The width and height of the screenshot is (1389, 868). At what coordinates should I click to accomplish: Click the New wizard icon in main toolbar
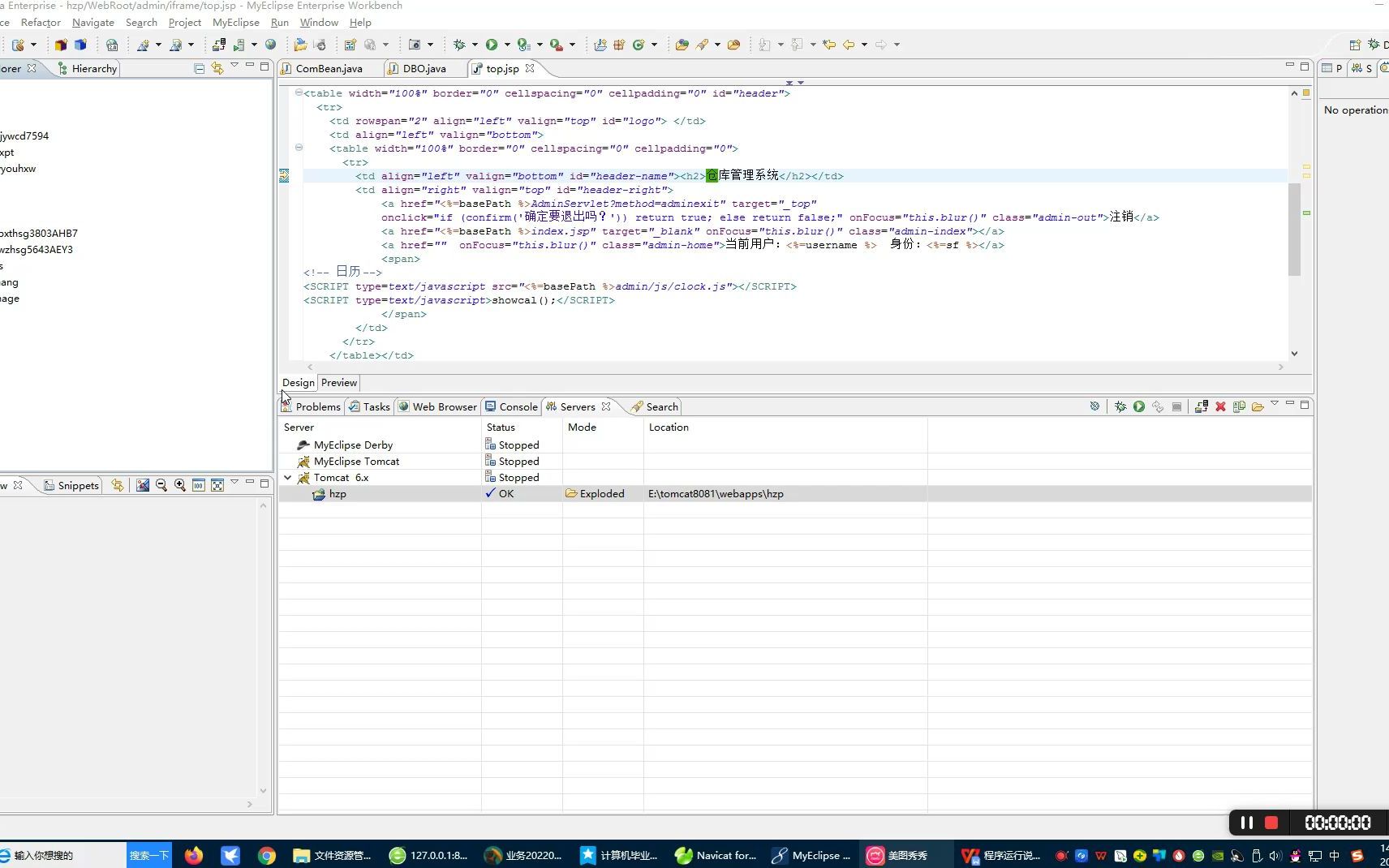tap(18, 45)
